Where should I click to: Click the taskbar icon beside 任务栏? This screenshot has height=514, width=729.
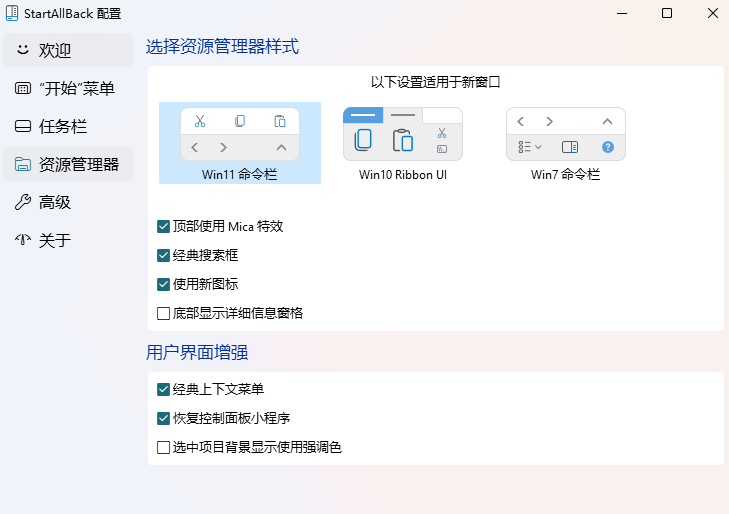(23, 126)
